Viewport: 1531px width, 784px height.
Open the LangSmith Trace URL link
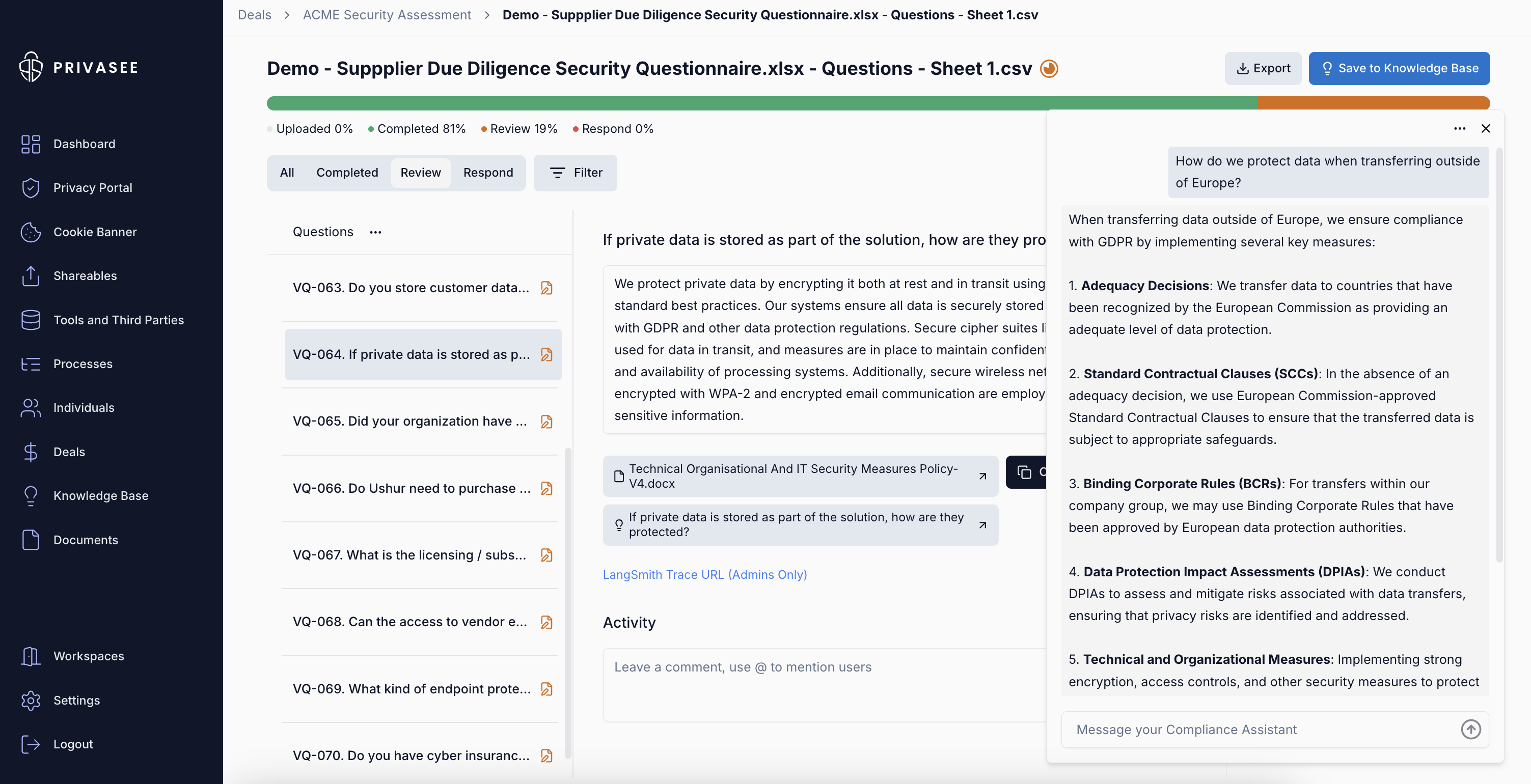[704, 574]
